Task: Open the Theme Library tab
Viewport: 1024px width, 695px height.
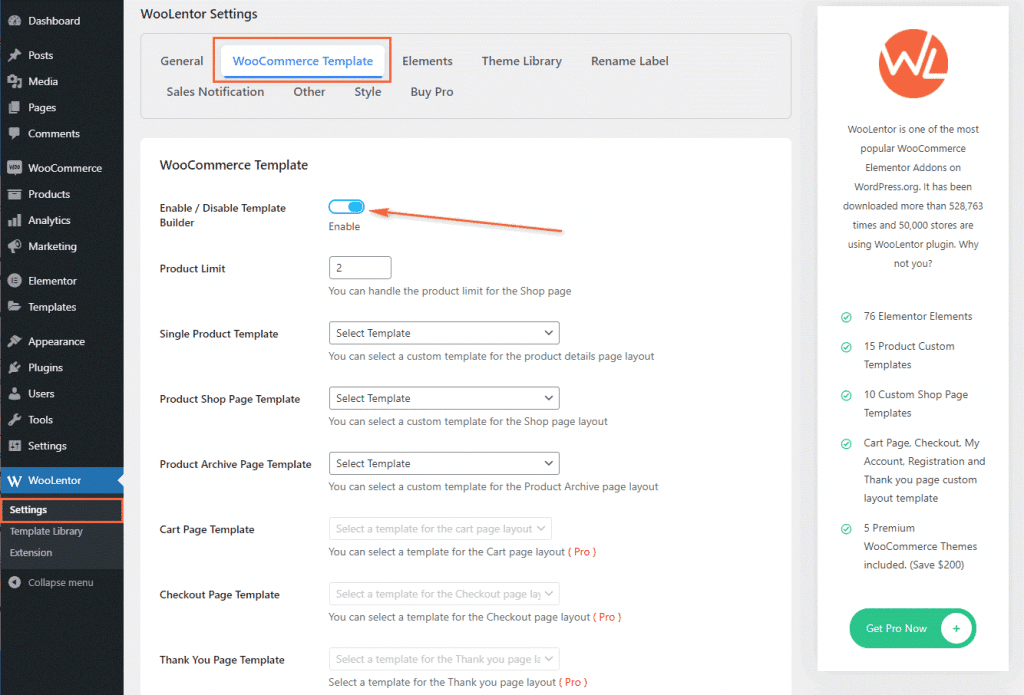Action: 521,61
